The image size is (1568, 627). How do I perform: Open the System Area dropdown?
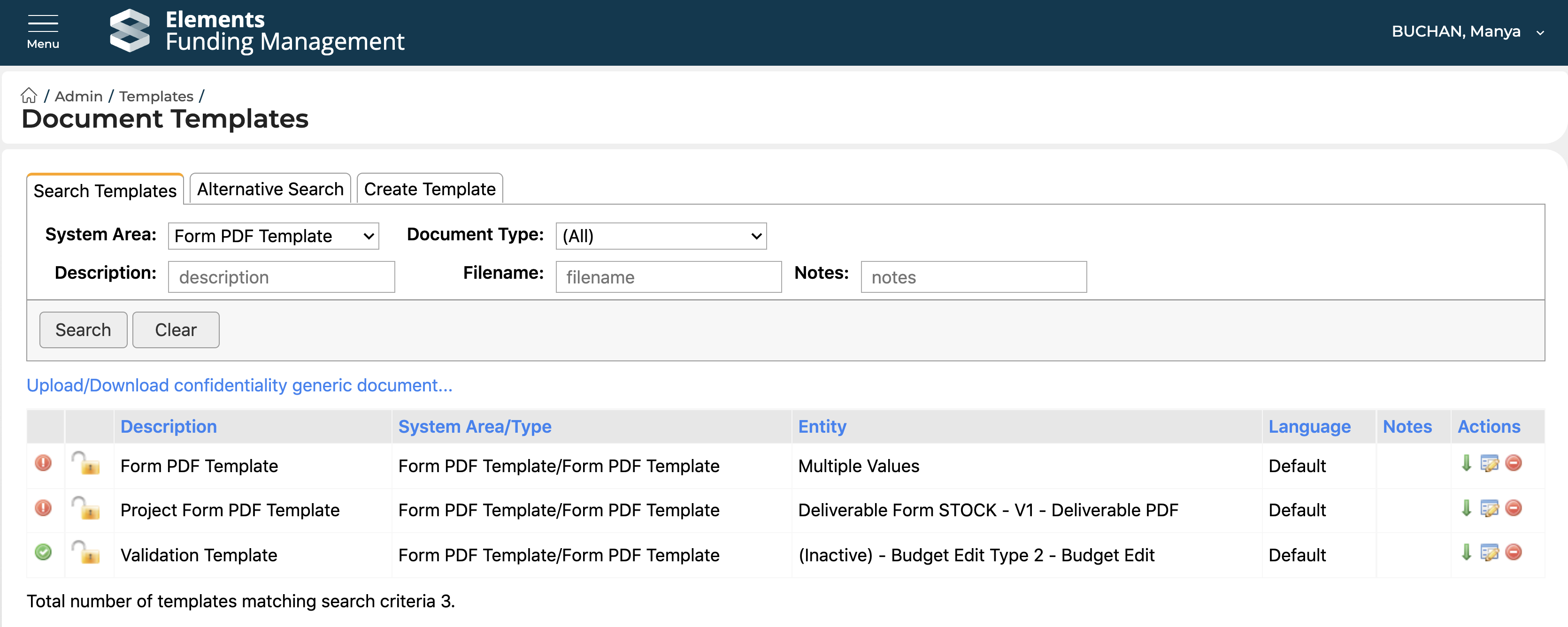(273, 236)
